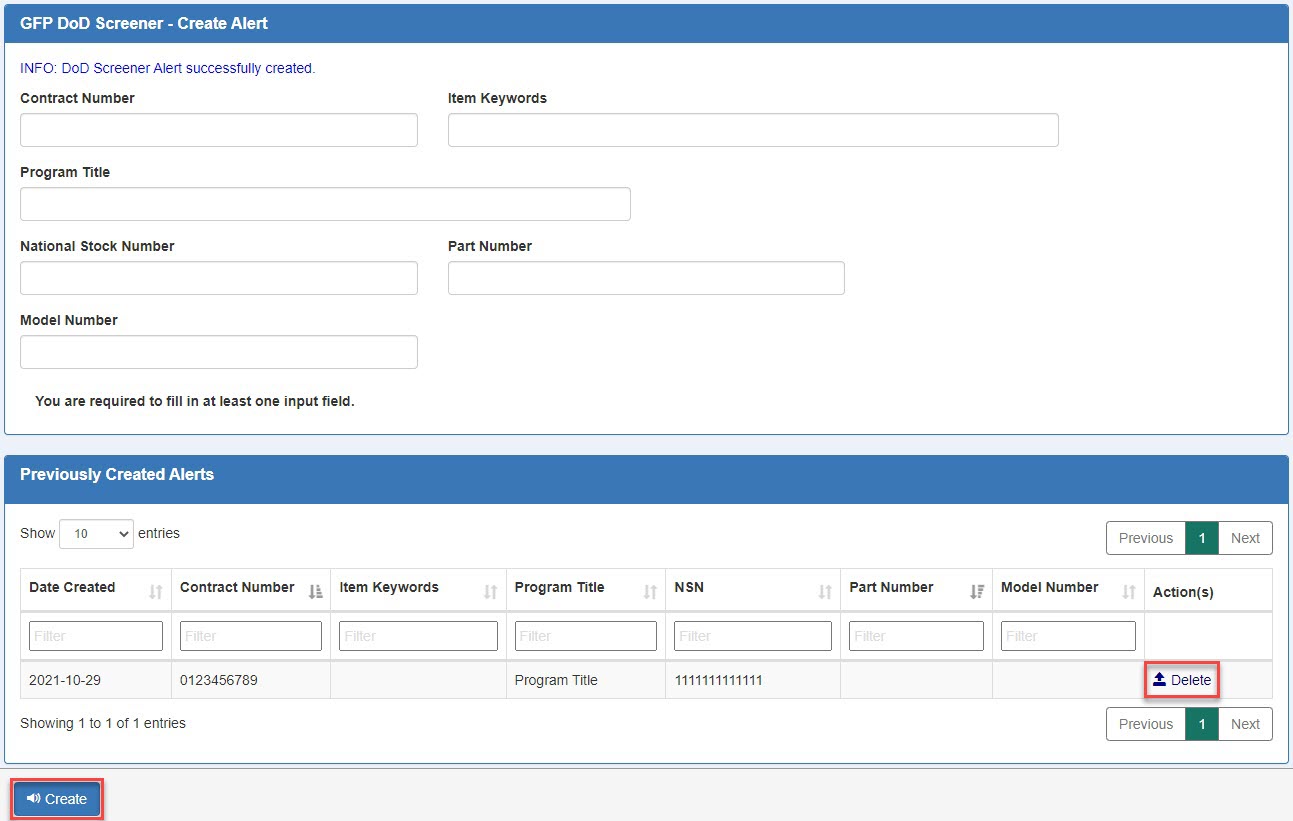
Task: Click the Create button
Action: tap(56, 798)
